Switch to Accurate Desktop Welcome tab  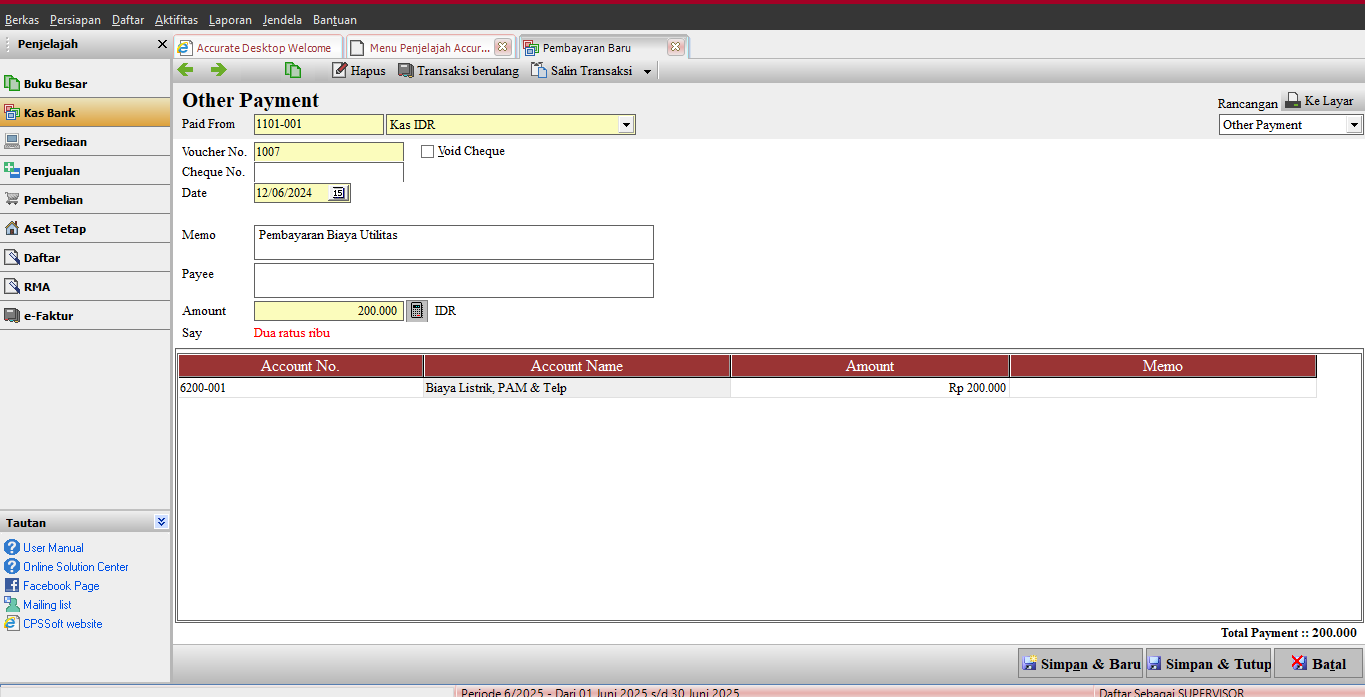257,48
